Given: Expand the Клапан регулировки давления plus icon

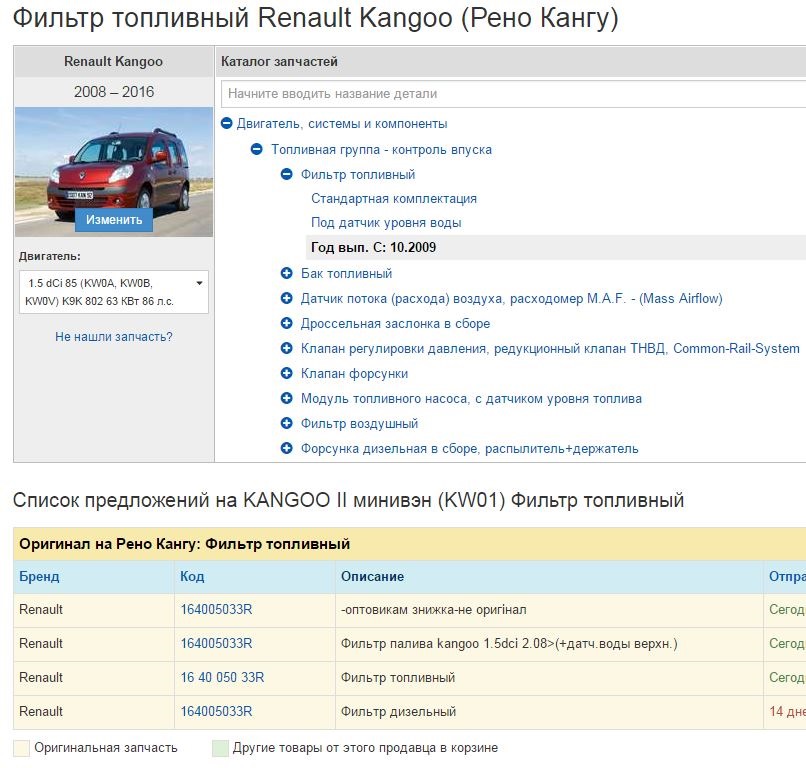Looking at the screenshot, I should pyautogui.click(x=286, y=348).
